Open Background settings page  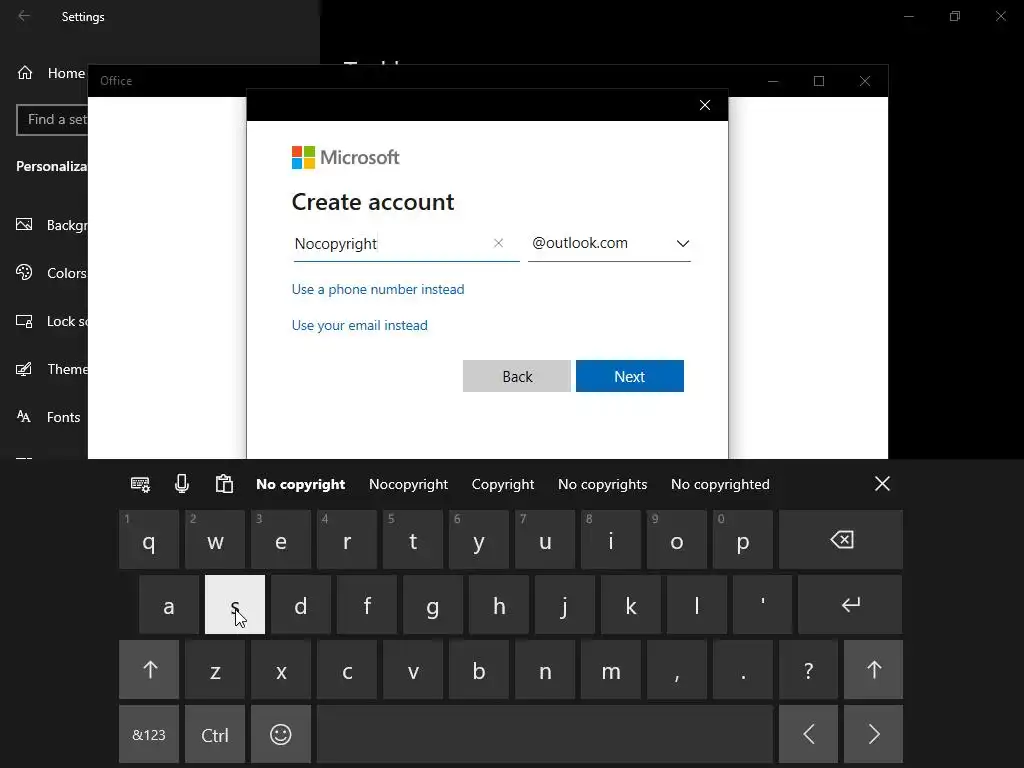[51, 225]
